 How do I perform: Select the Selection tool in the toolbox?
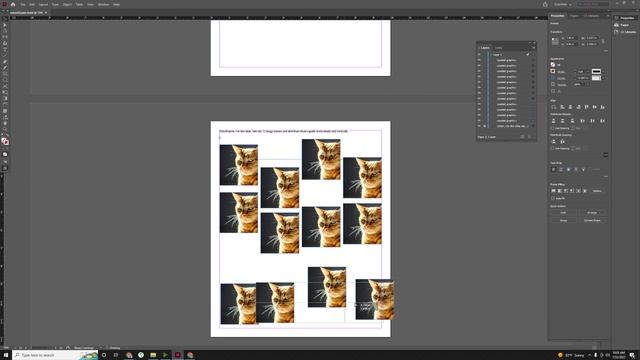point(5,19)
